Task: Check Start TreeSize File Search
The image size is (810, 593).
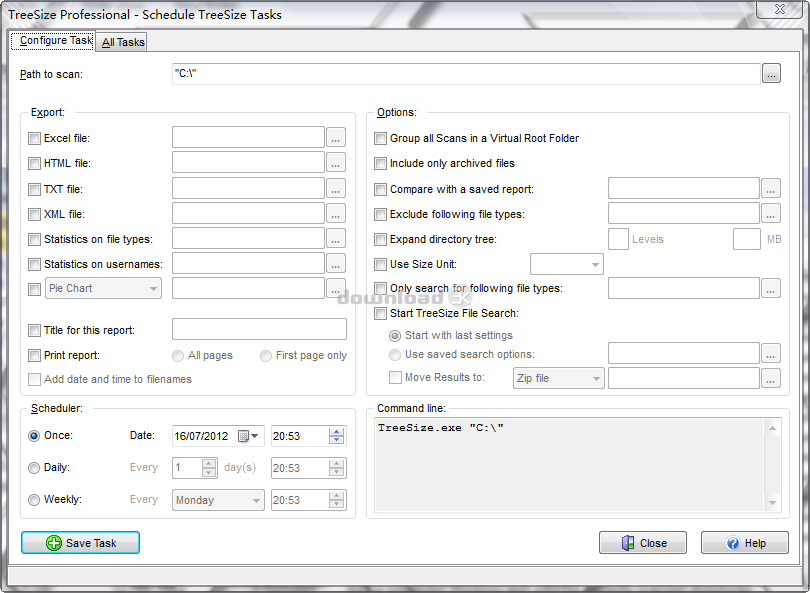Action: click(x=380, y=314)
